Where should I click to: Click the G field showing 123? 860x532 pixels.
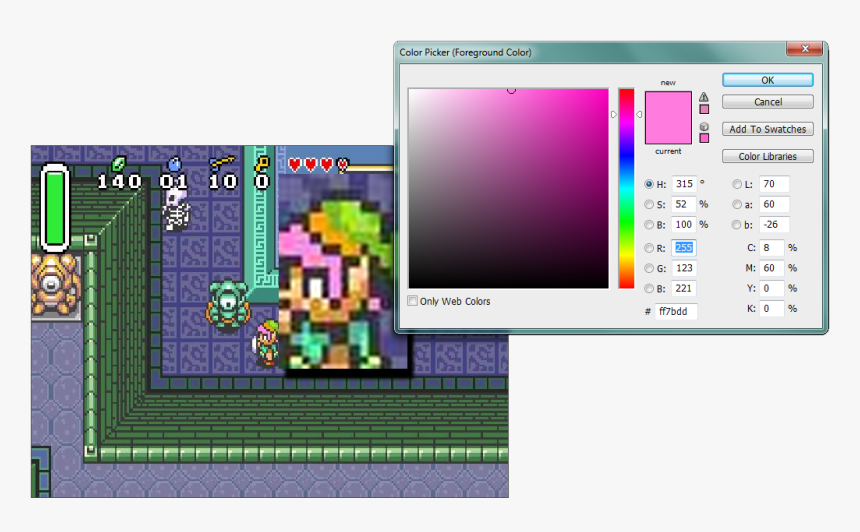[684, 268]
